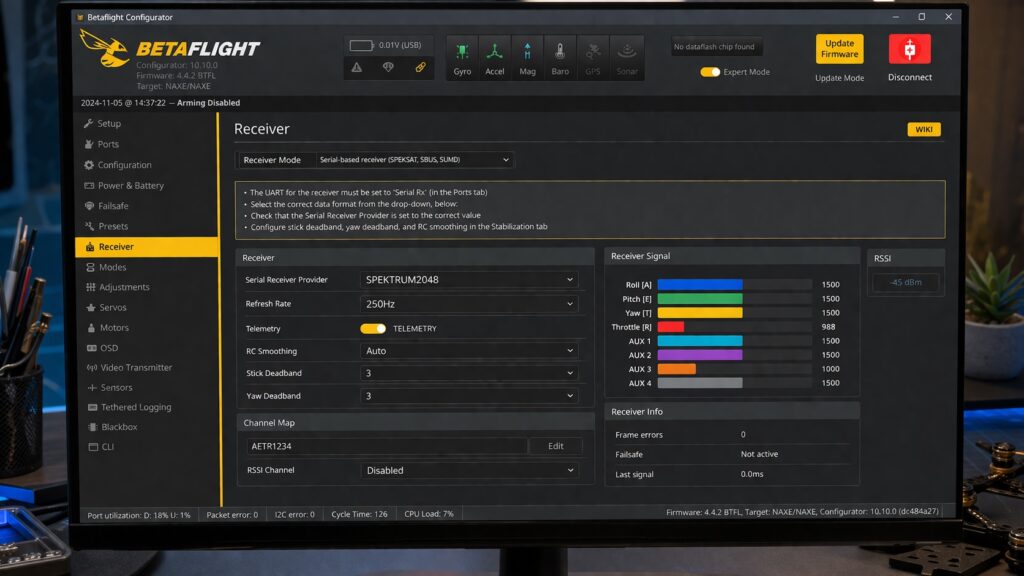Image resolution: width=1024 pixels, height=576 pixels.
Task: Click the Edit button for channel map
Action: coord(555,446)
